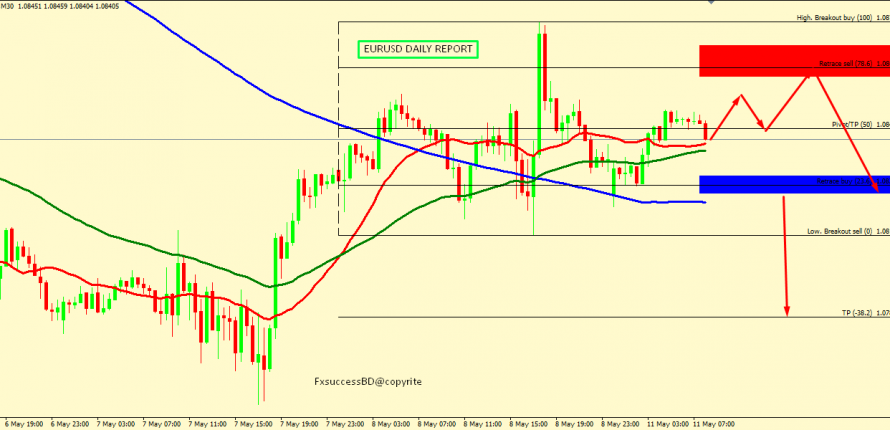This screenshot has height=430, width=890.
Task: Click the FxsuccessBD@copyrite watermark text
Action: click(x=367, y=382)
